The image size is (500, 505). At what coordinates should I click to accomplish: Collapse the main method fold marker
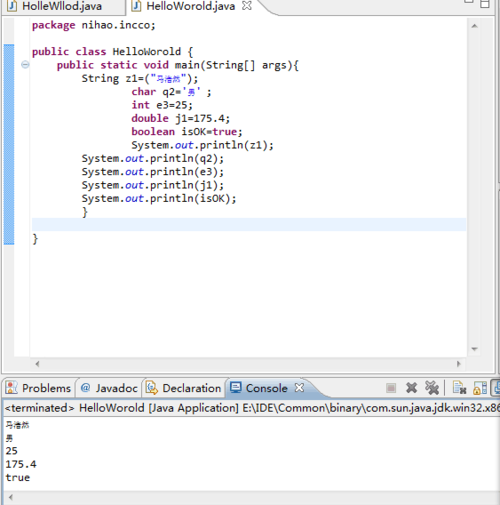point(25,64)
